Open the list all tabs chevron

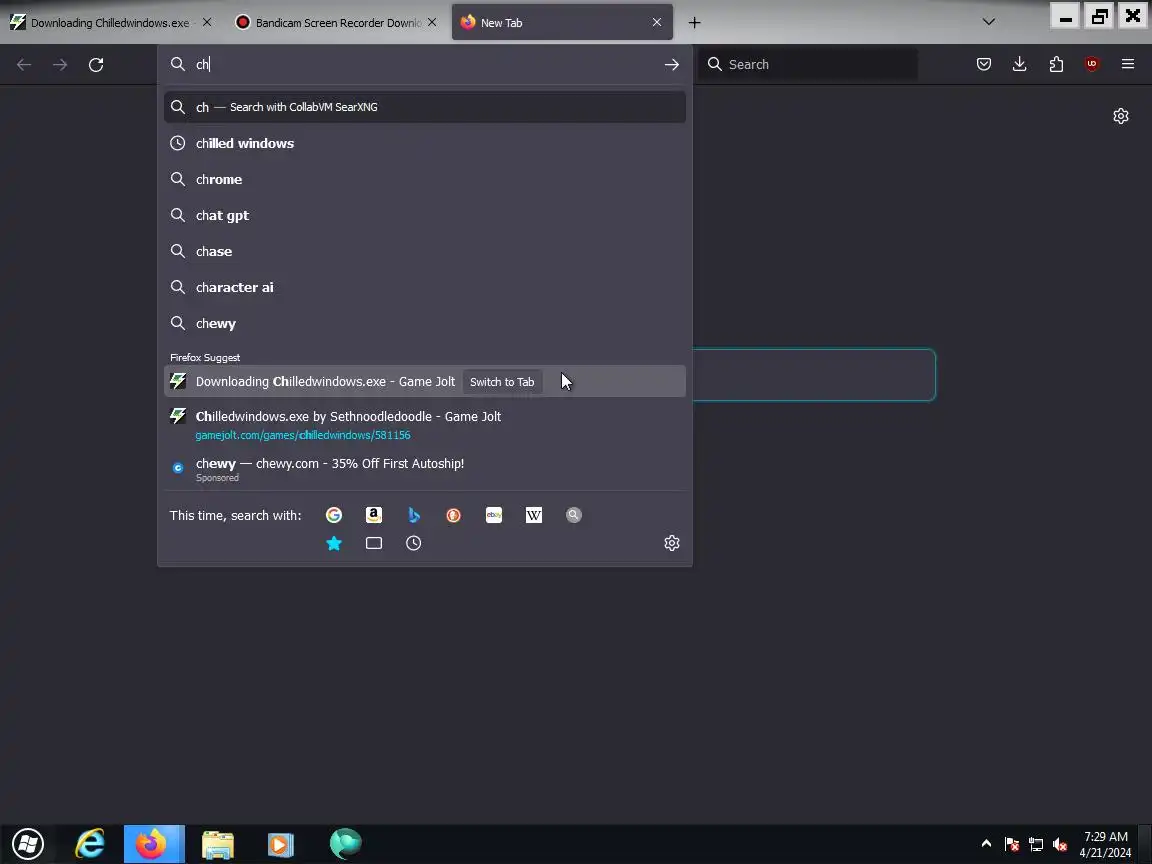tap(989, 22)
